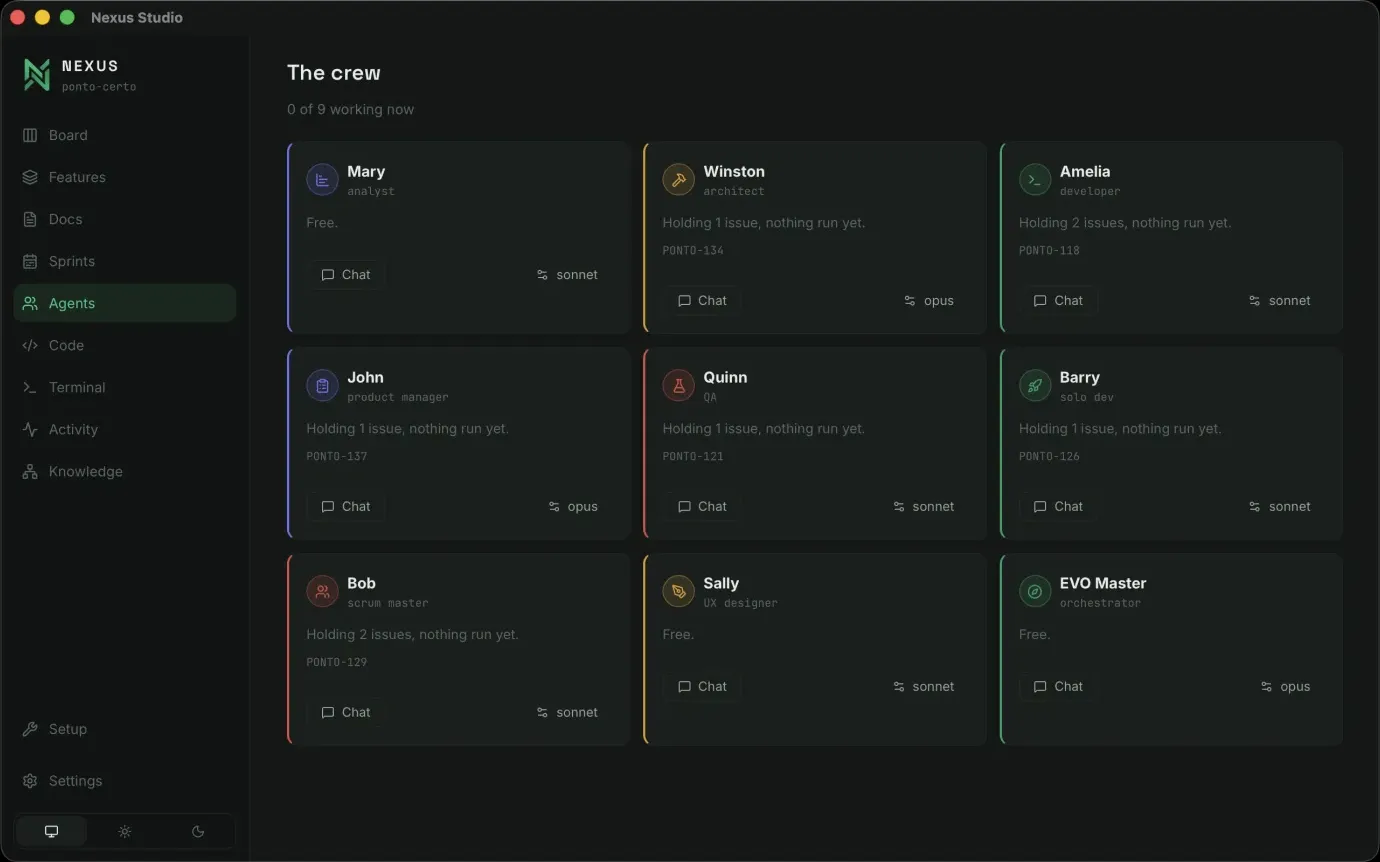Click Quinn's QA flask avatar icon
This screenshot has height=862, width=1380.
click(x=678, y=386)
